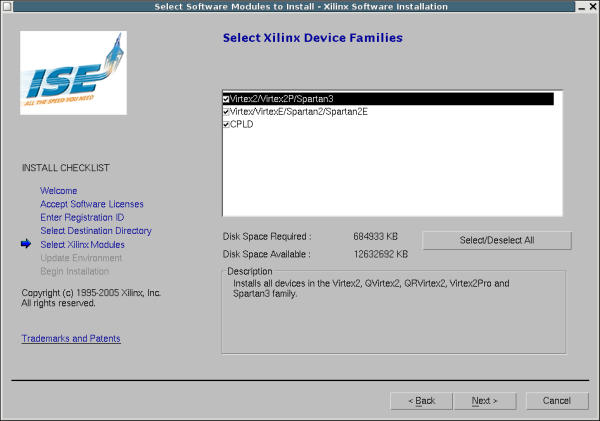Select the Virtex2/Virtex2P/Spartan3 list row
The image size is (600, 421).
coord(388,99)
